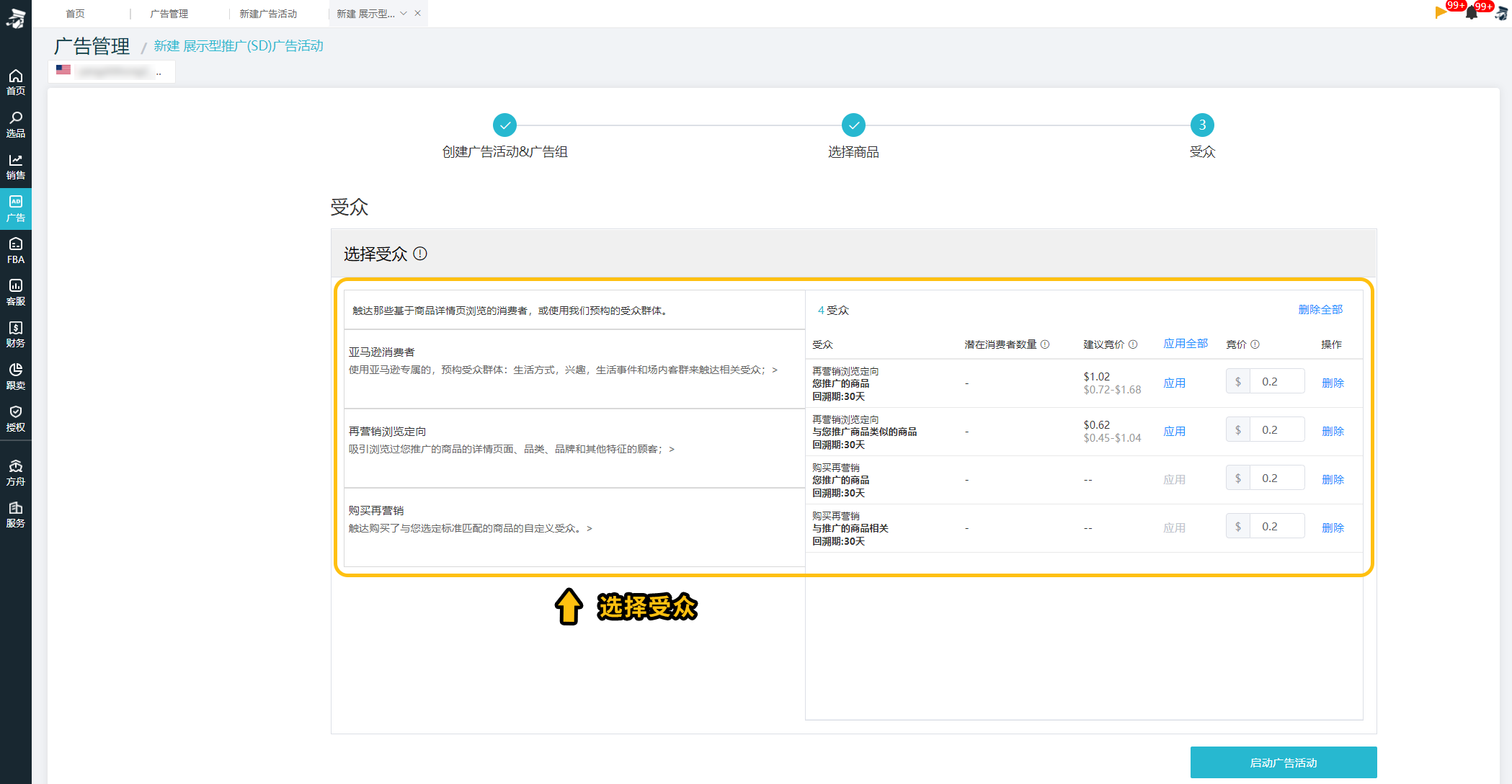This screenshot has width=1512, height=784.
Task: Delete the 与您推广商品类似的商品 audience
Action: tap(1333, 432)
